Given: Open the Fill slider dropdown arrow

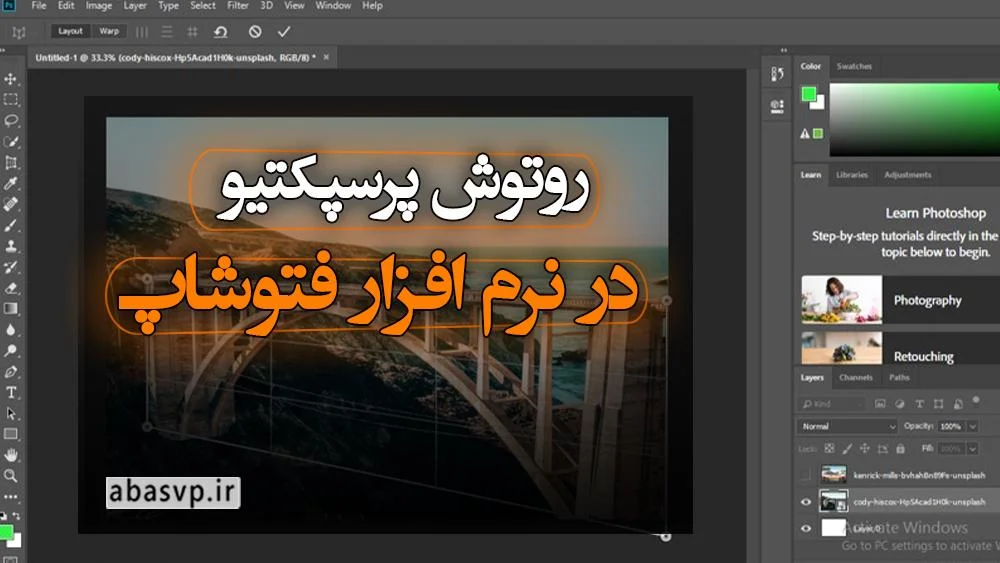Looking at the screenshot, I should click(x=973, y=449).
